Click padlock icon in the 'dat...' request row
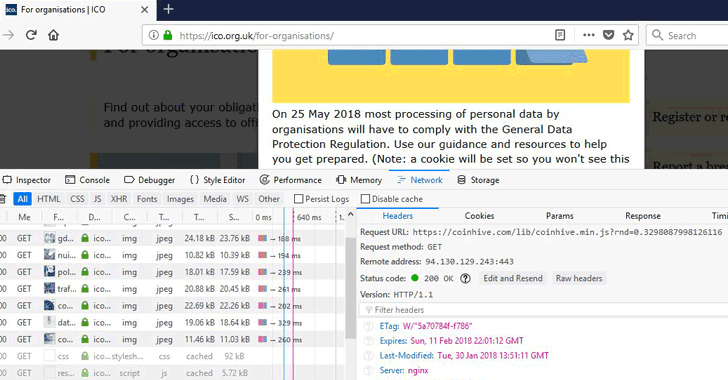 click(85, 322)
